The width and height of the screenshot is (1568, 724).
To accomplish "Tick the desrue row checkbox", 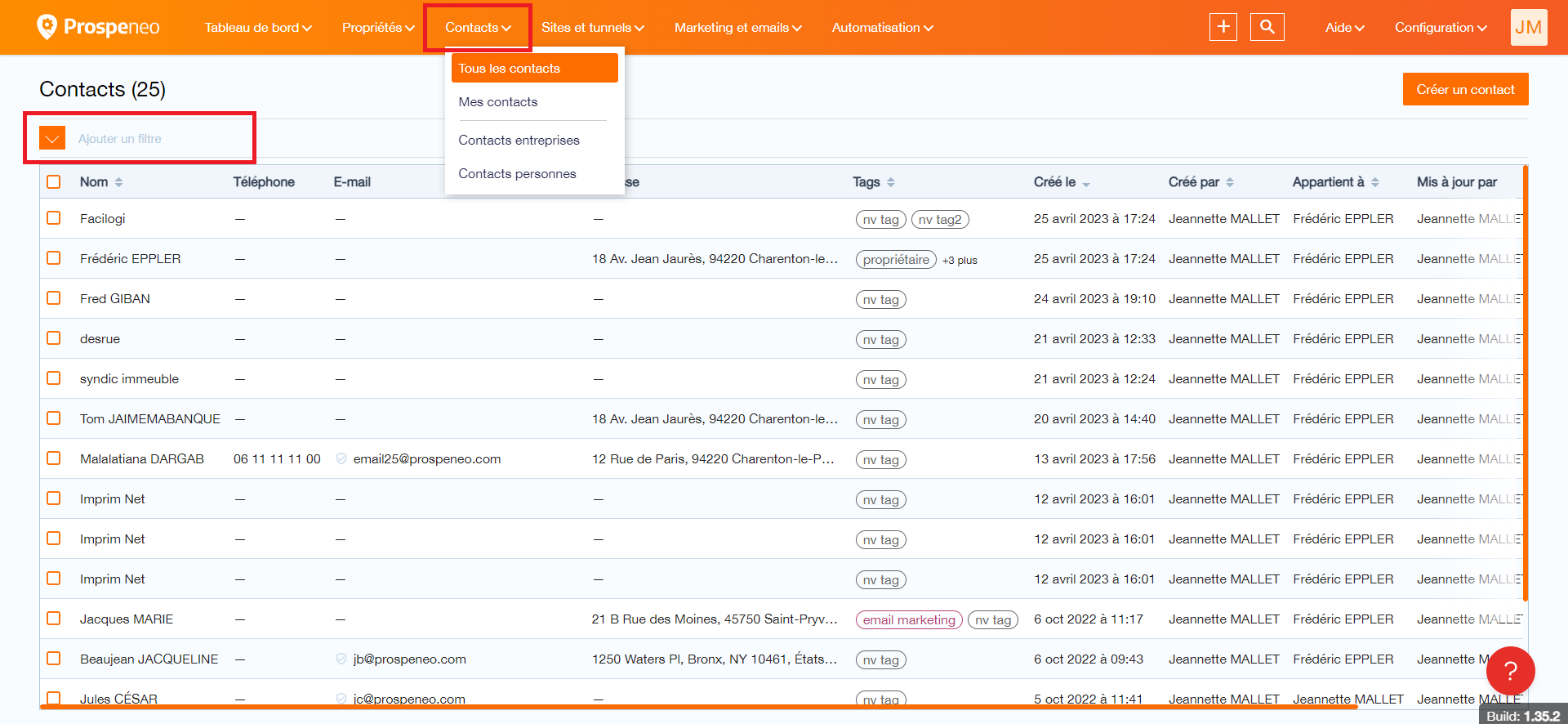I will click(x=54, y=338).
